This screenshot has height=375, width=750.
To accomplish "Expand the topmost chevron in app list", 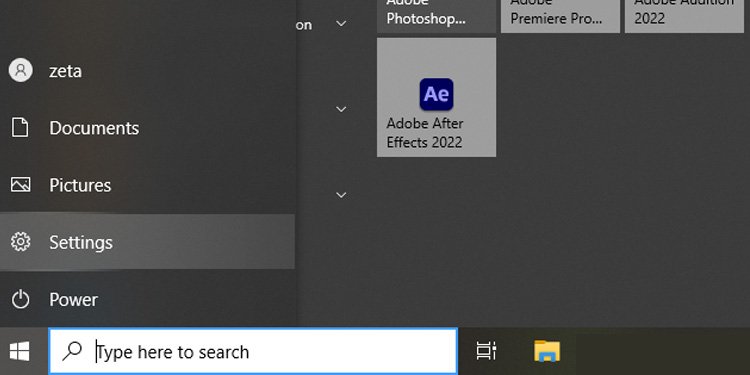I will coord(341,23).
